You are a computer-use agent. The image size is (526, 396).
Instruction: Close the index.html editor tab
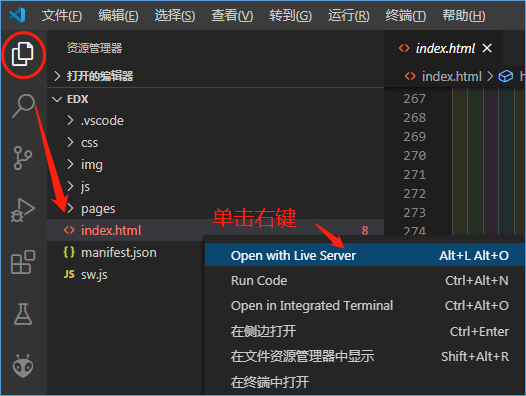[487, 48]
